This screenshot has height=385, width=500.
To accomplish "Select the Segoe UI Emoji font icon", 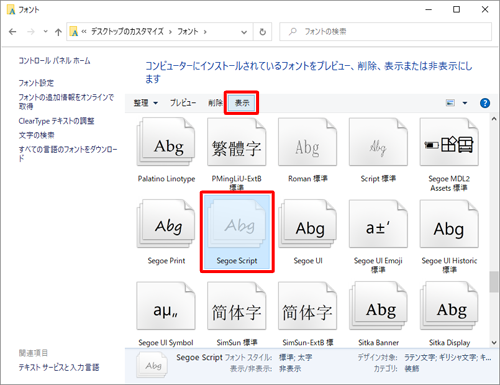I will point(378,224).
